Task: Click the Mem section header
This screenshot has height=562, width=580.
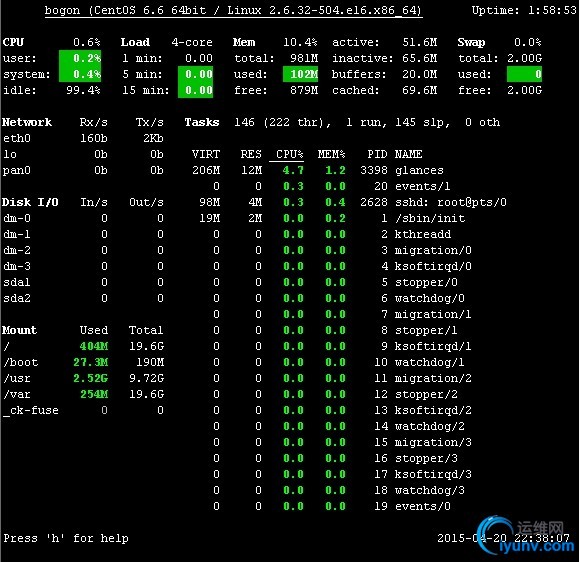Action: [x=244, y=42]
